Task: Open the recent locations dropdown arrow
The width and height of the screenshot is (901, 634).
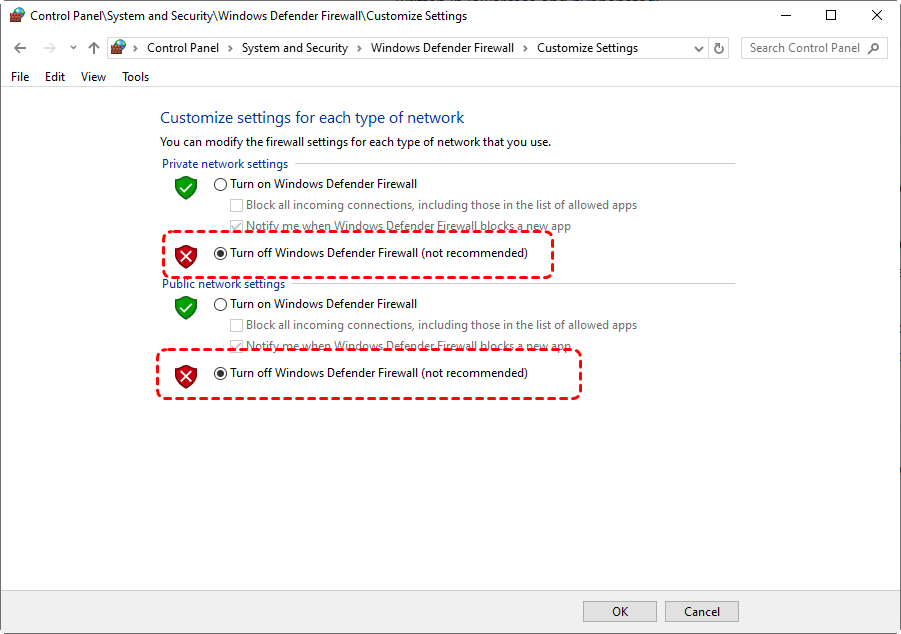Action: point(73,48)
